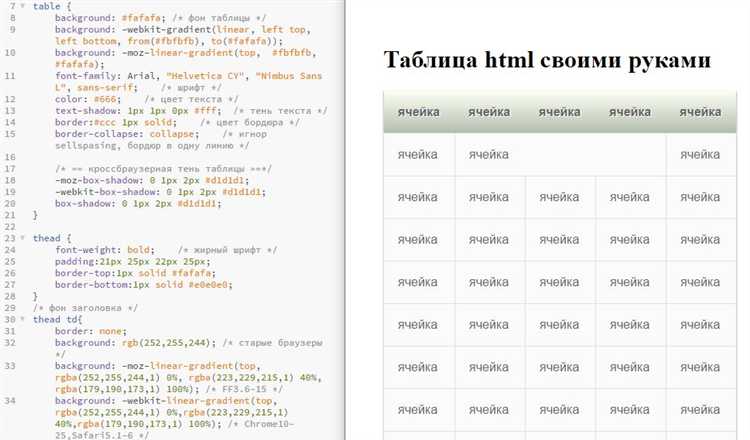750x440 pixels.
Task: Fold the thead td rule block
Action: (x=23, y=318)
